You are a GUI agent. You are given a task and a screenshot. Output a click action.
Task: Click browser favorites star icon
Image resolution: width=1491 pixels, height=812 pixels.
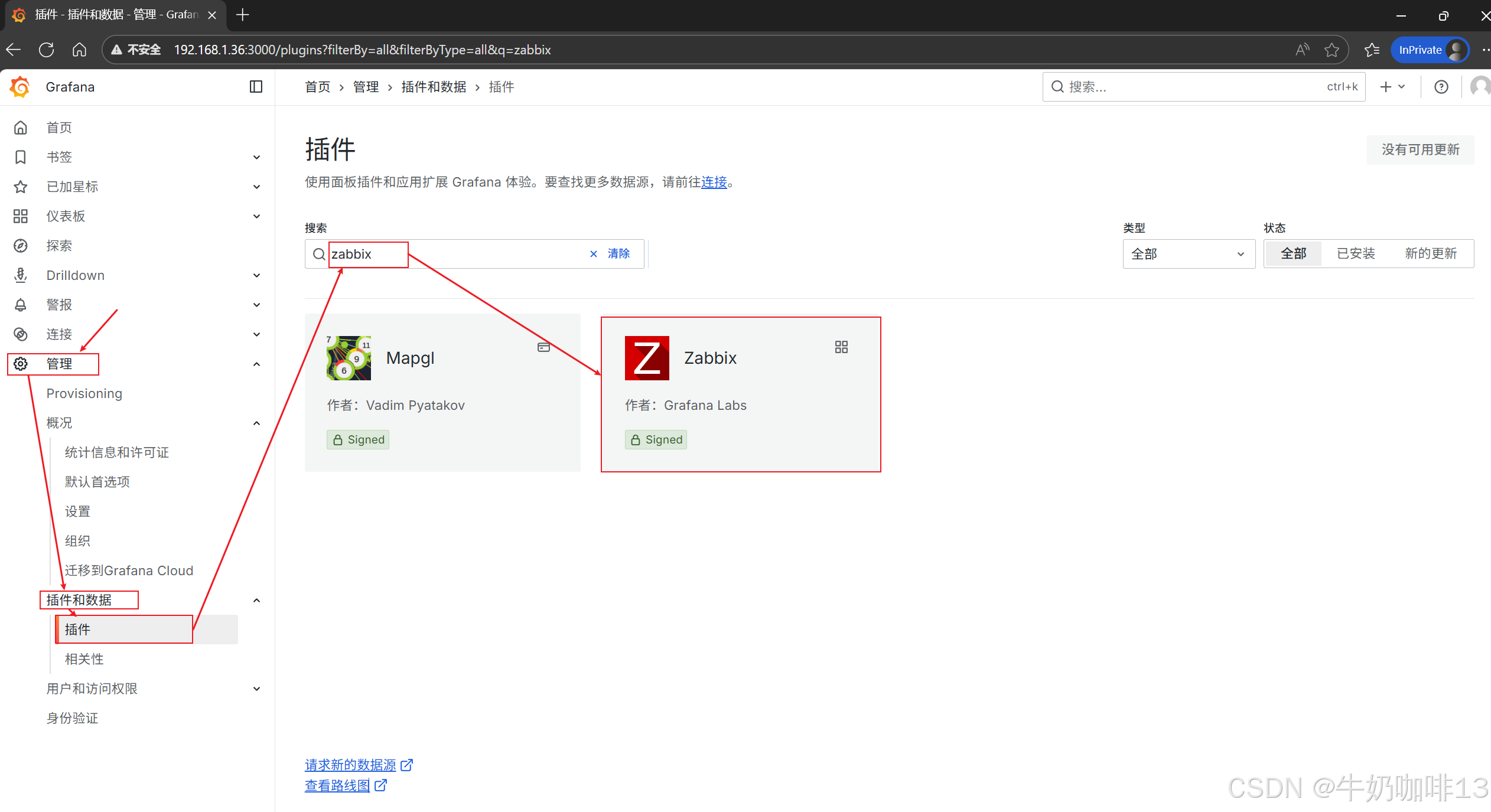pos(1332,50)
